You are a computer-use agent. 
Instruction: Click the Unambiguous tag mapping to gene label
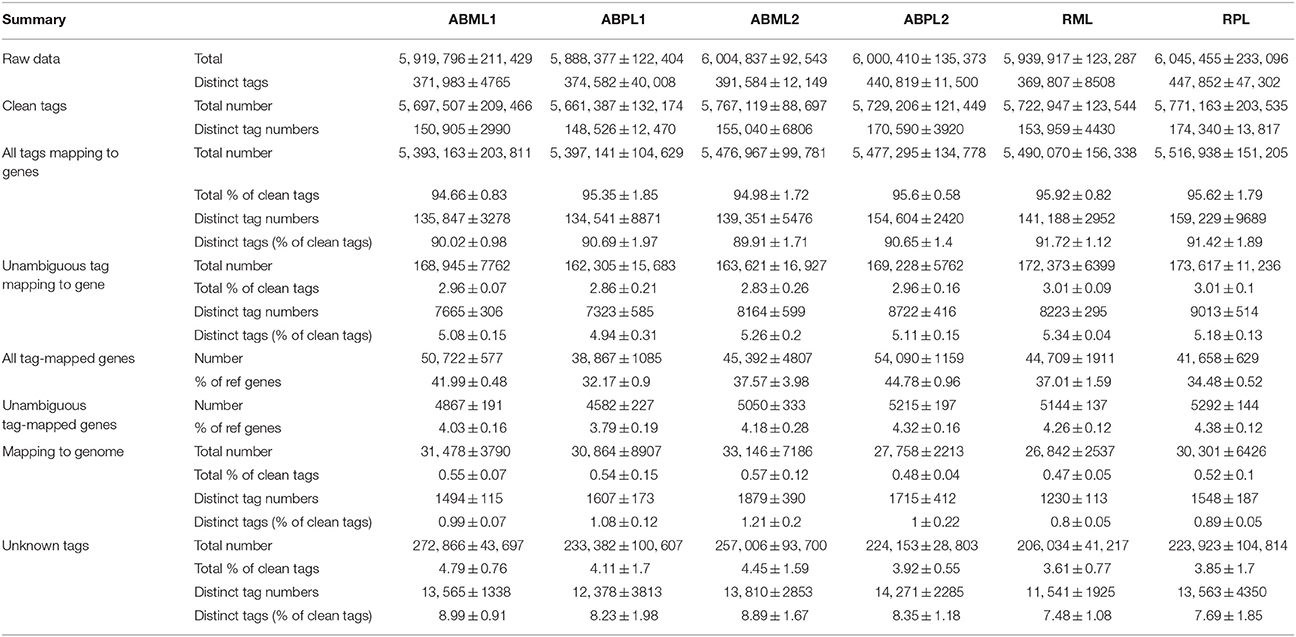[x=65, y=274]
